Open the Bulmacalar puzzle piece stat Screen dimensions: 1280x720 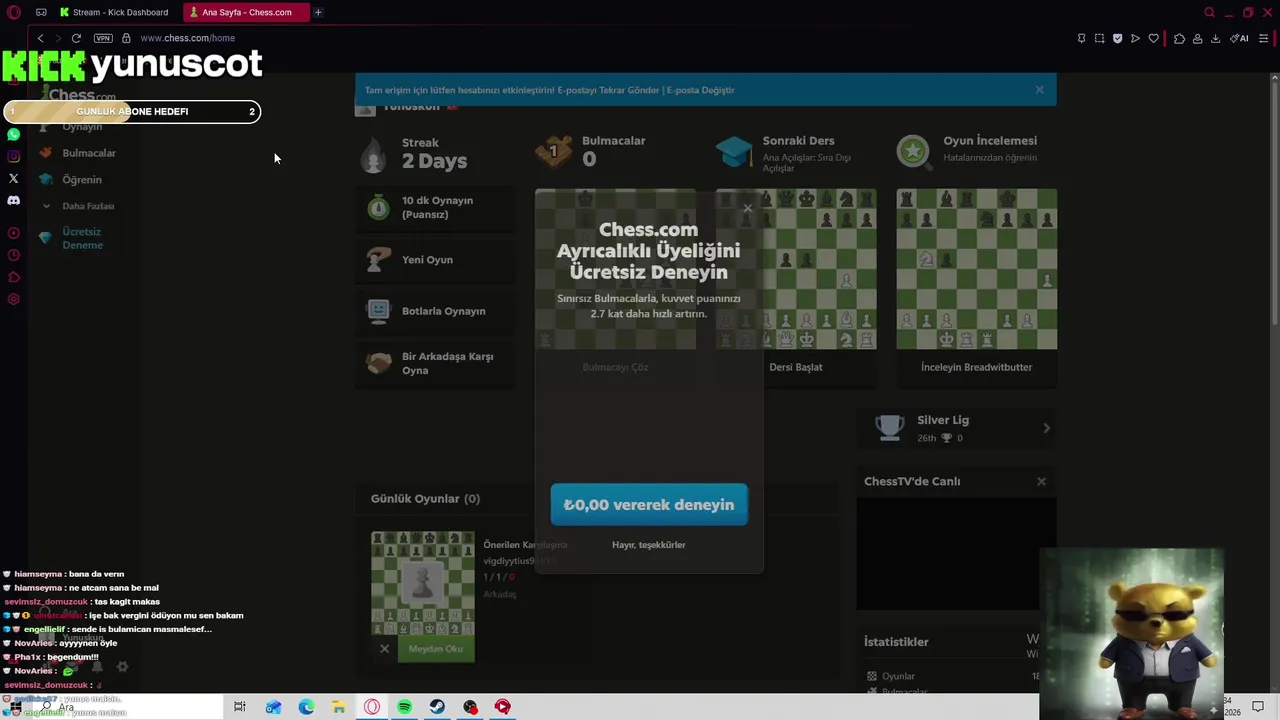coord(590,151)
